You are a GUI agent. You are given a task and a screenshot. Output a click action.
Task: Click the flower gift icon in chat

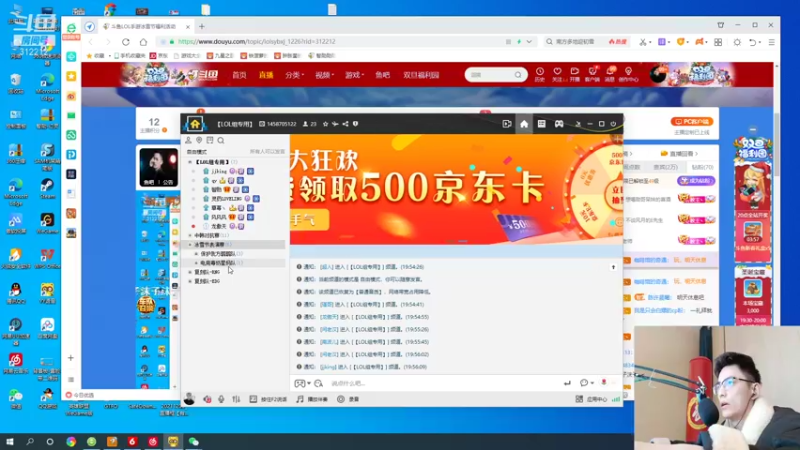tap(604, 383)
